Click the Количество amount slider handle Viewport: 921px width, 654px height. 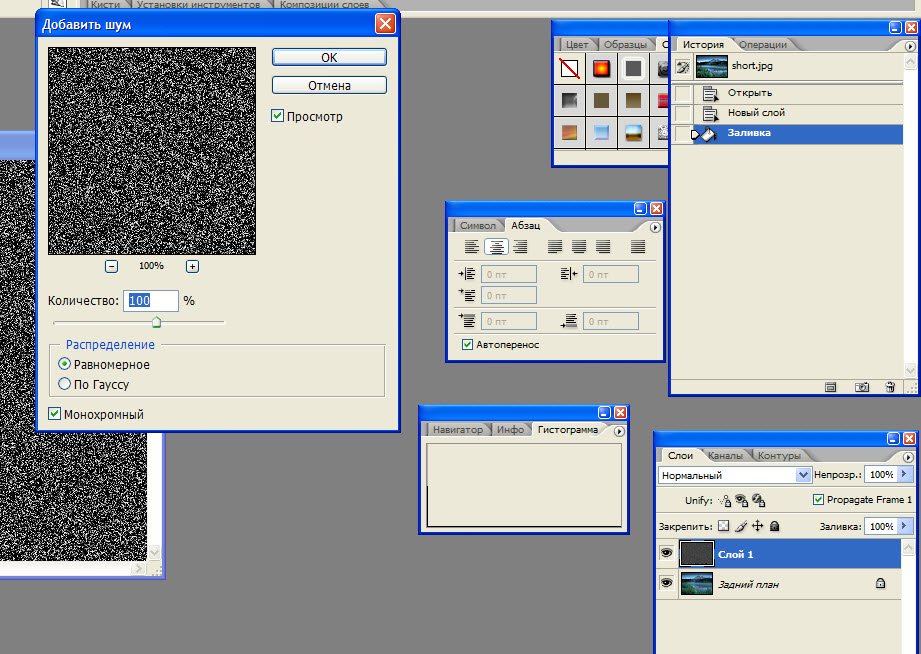(156, 322)
